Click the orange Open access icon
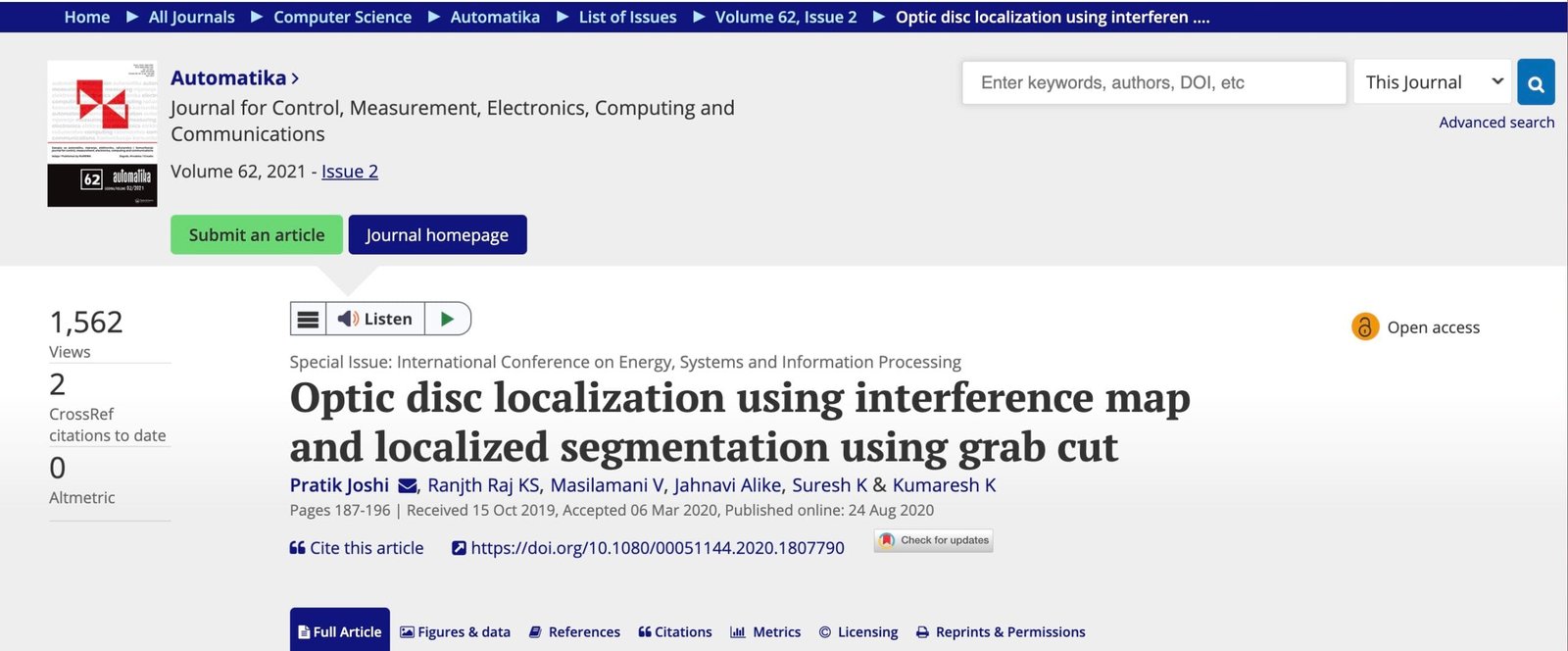1568x651 pixels. click(1364, 326)
